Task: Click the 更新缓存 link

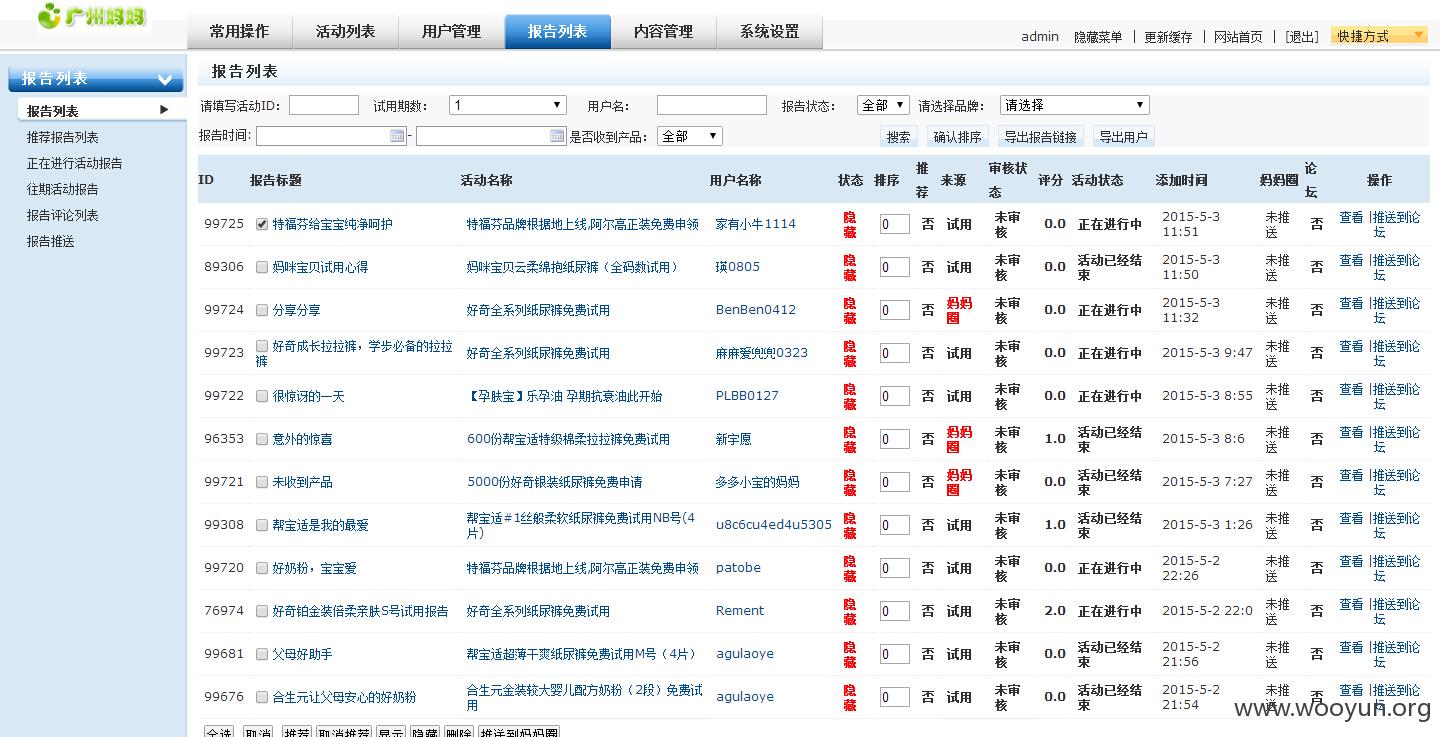Action: pos(1168,37)
